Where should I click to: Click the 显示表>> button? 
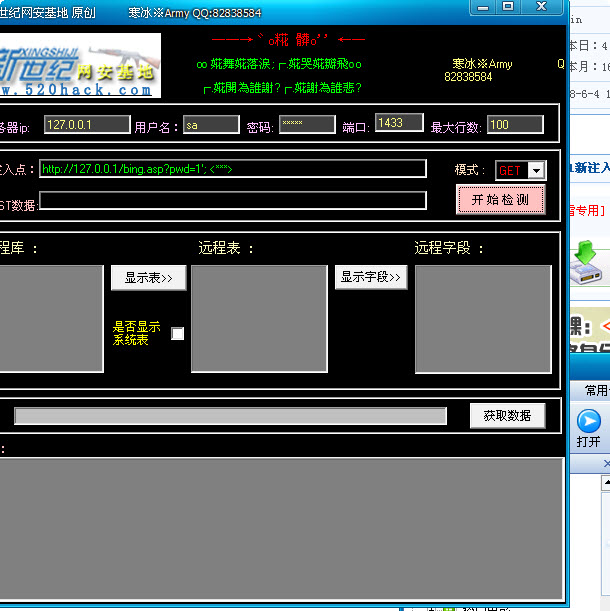click(149, 278)
